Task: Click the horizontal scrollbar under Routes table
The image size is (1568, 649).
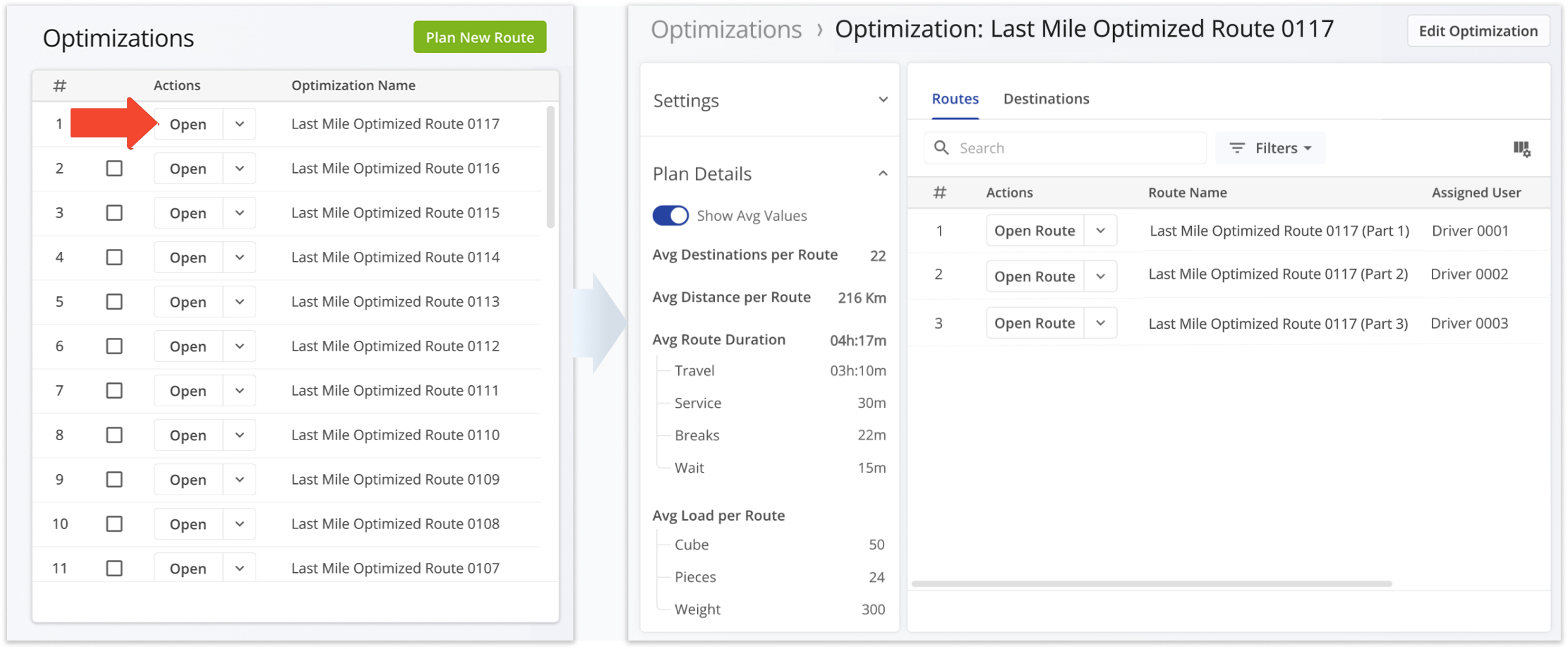Action: pos(1151,584)
